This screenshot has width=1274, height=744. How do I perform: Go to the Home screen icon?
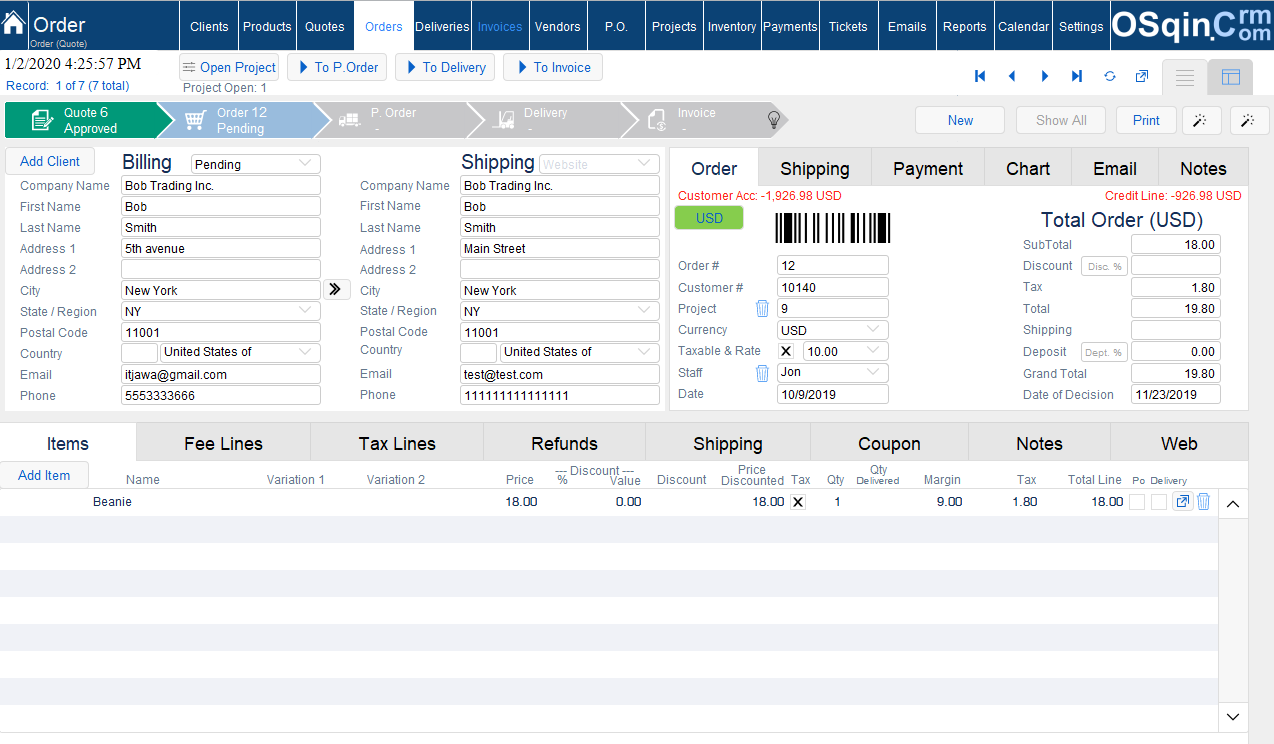coord(14,24)
